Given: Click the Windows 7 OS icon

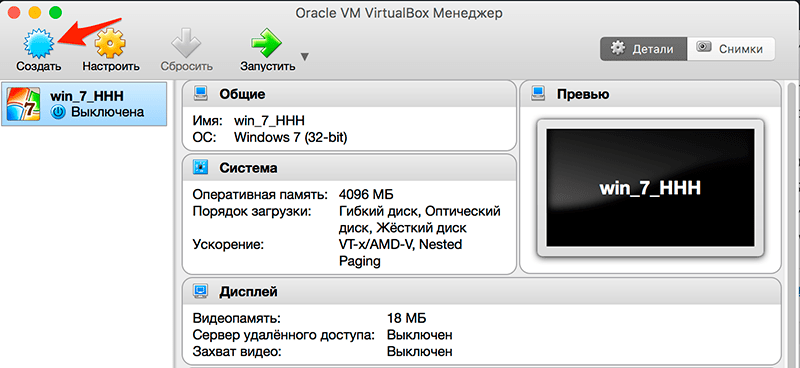Looking at the screenshot, I should [x=23, y=104].
